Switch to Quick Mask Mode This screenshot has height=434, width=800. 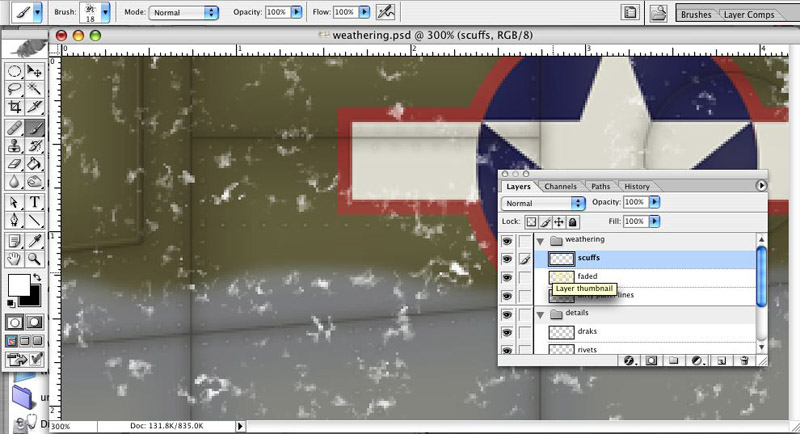pos(34,322)
